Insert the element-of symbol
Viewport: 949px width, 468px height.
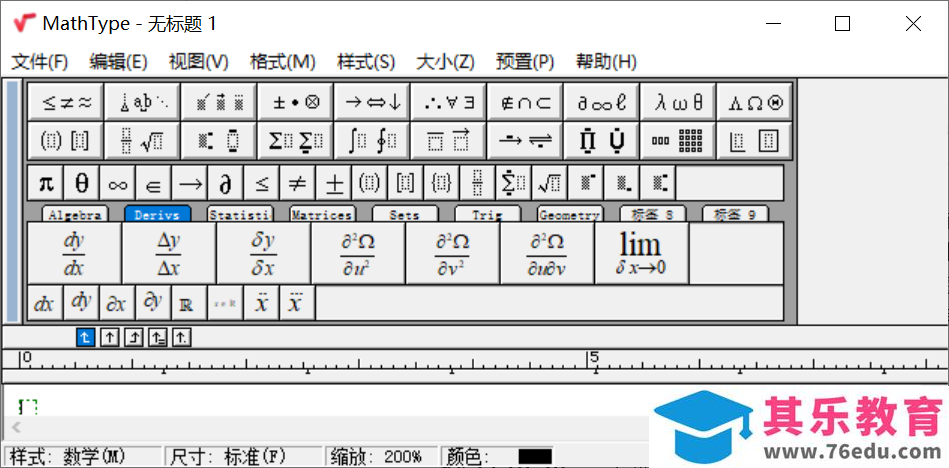(x=154, y=183)
